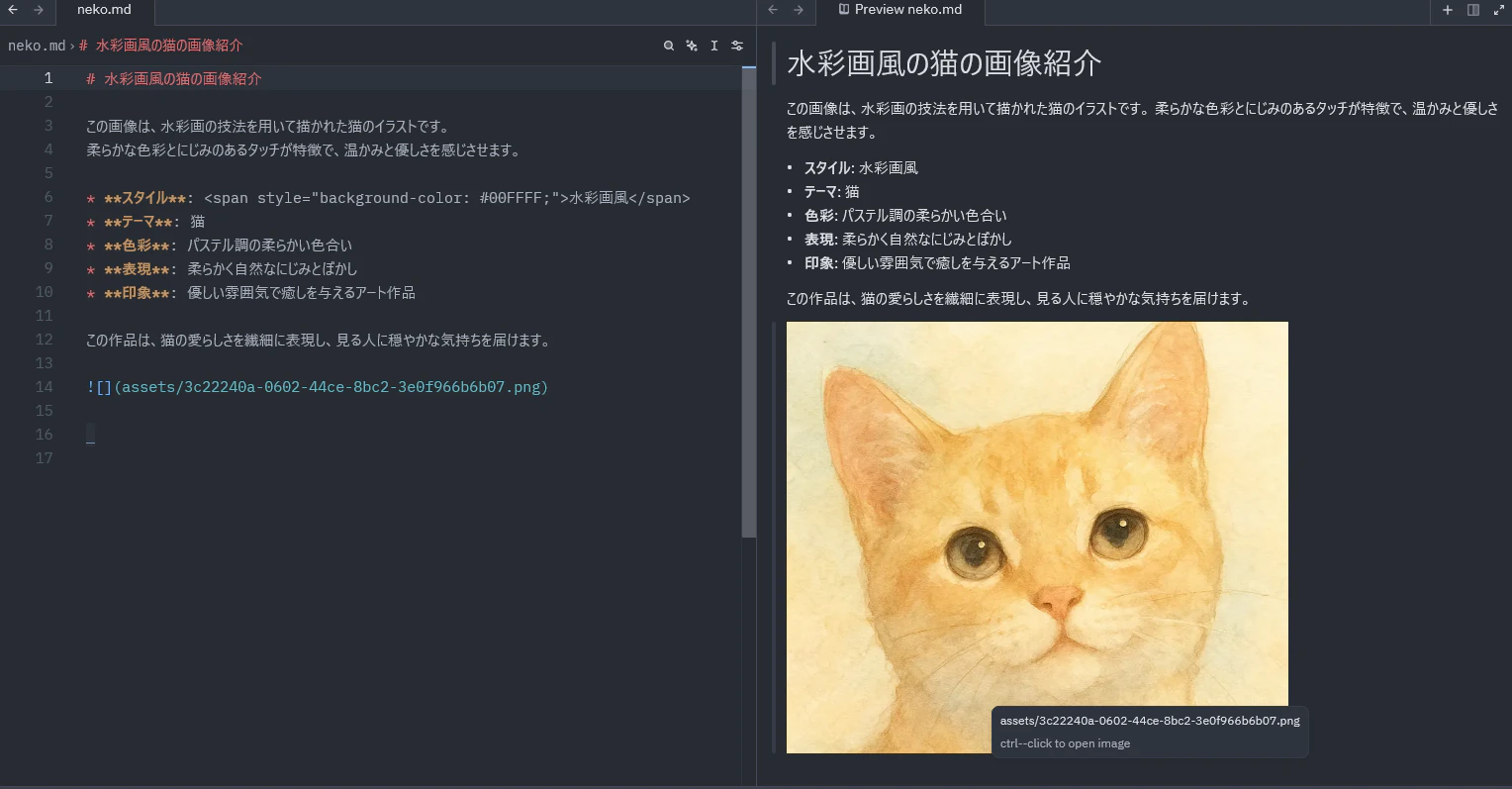1512x789 pixels.
Task: Click the preview intro paragraph
Action: pos(1142,121)
